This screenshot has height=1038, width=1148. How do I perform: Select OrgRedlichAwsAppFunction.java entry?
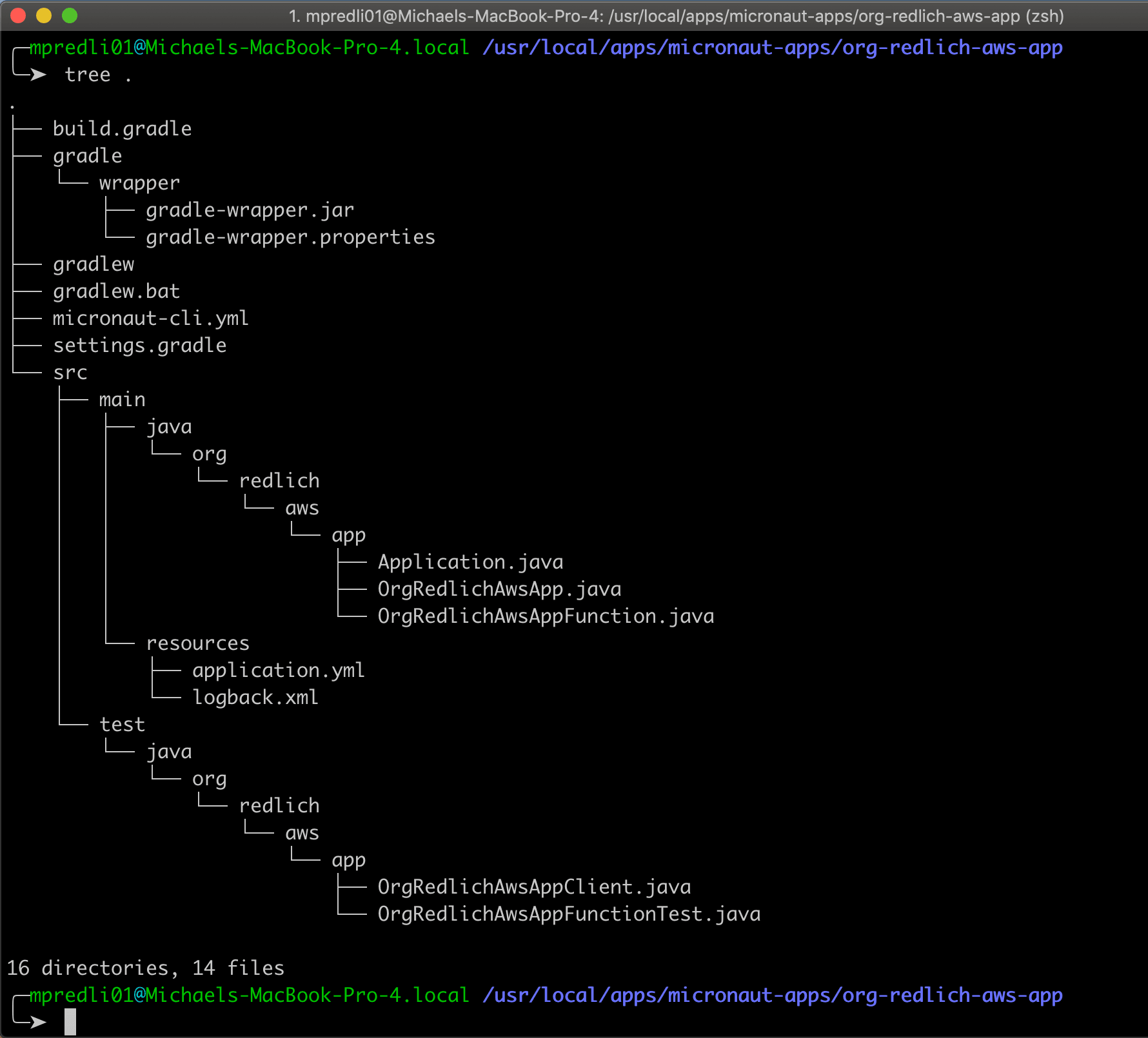click(546, 616)
